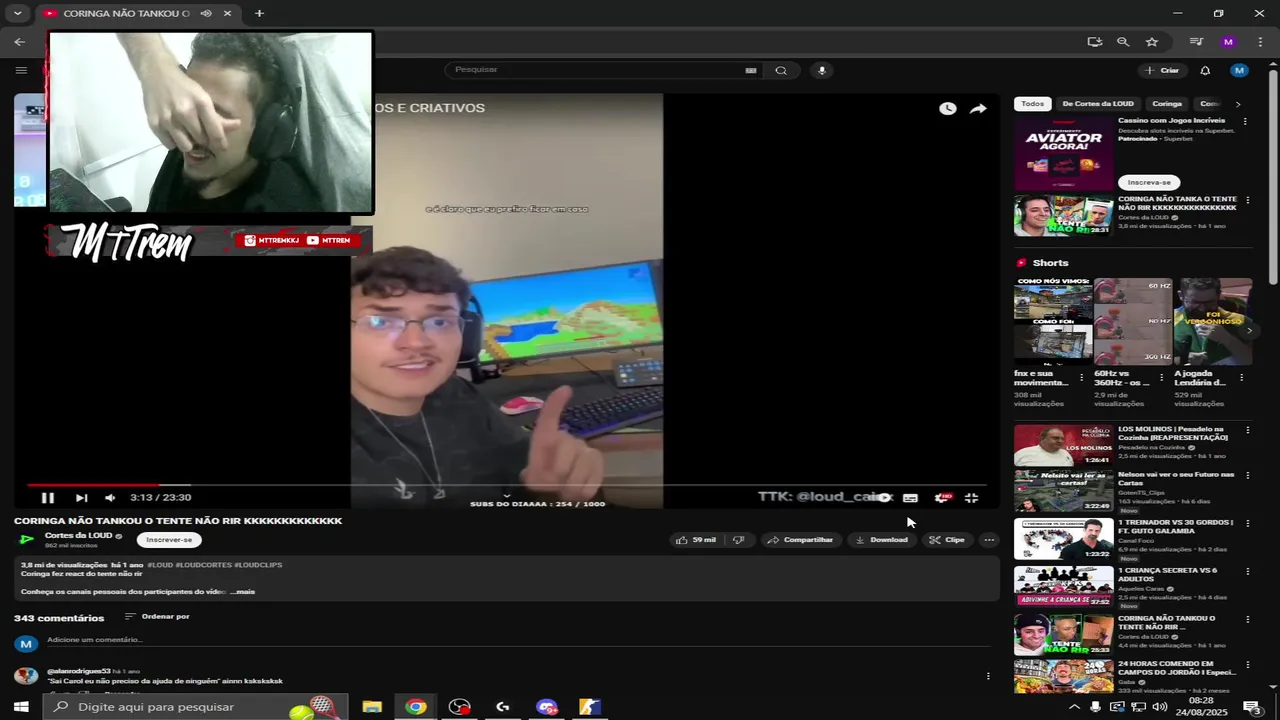This screenshot has height=720, width=1280.
Task: Go back in Chrome
Action: 20,42
